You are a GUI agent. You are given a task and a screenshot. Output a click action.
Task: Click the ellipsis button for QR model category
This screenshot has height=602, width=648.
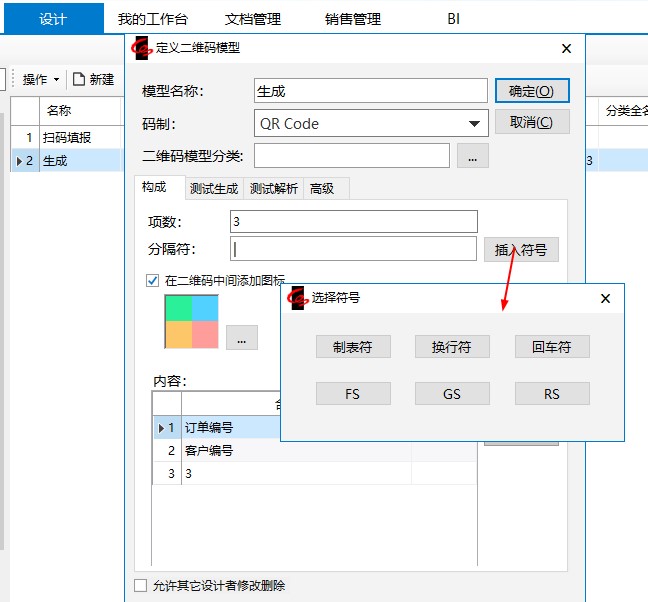472,156
